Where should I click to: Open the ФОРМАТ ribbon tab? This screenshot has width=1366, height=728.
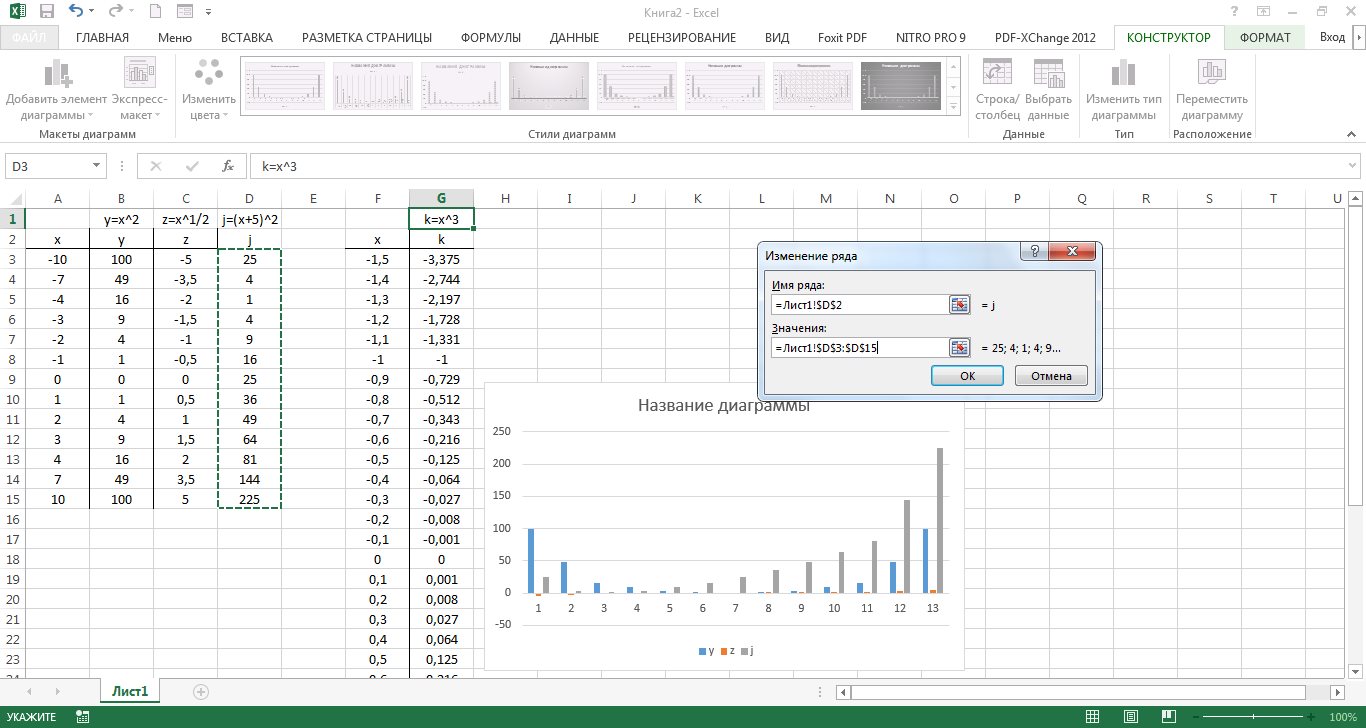click(1264, 38)
